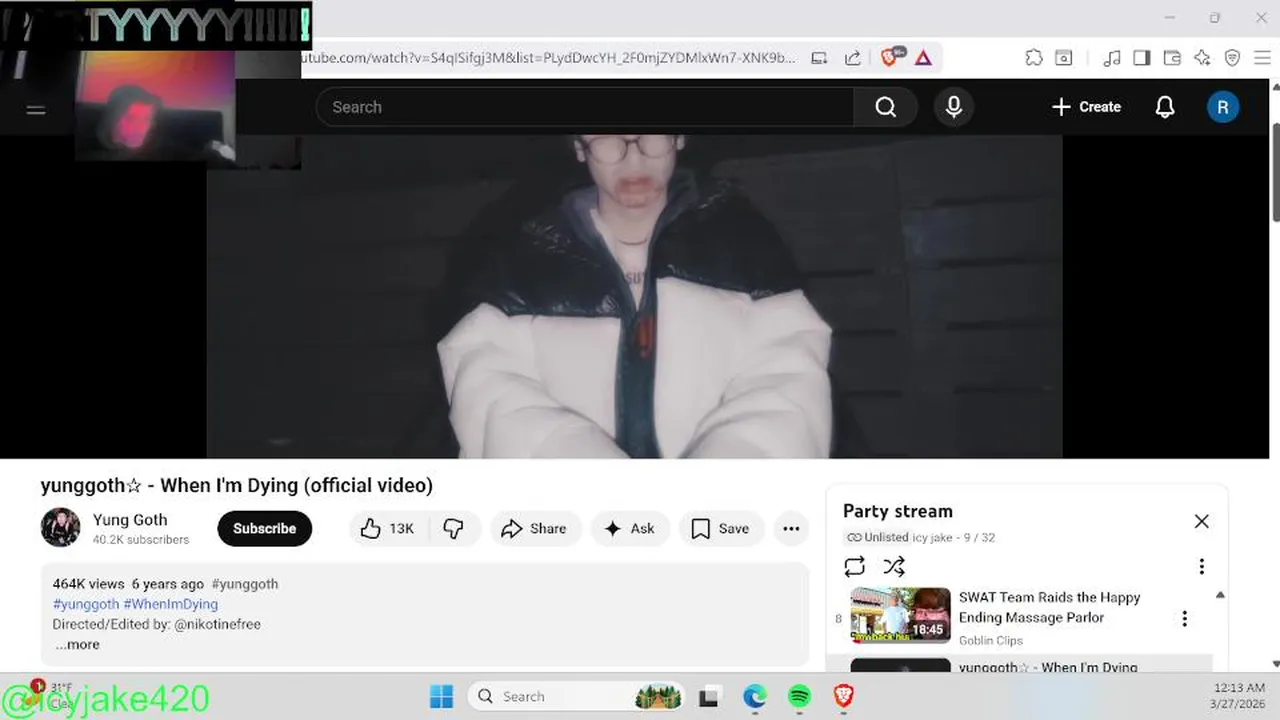
Task: Dislike the video with thumbs down
Action: click(453, 528)
